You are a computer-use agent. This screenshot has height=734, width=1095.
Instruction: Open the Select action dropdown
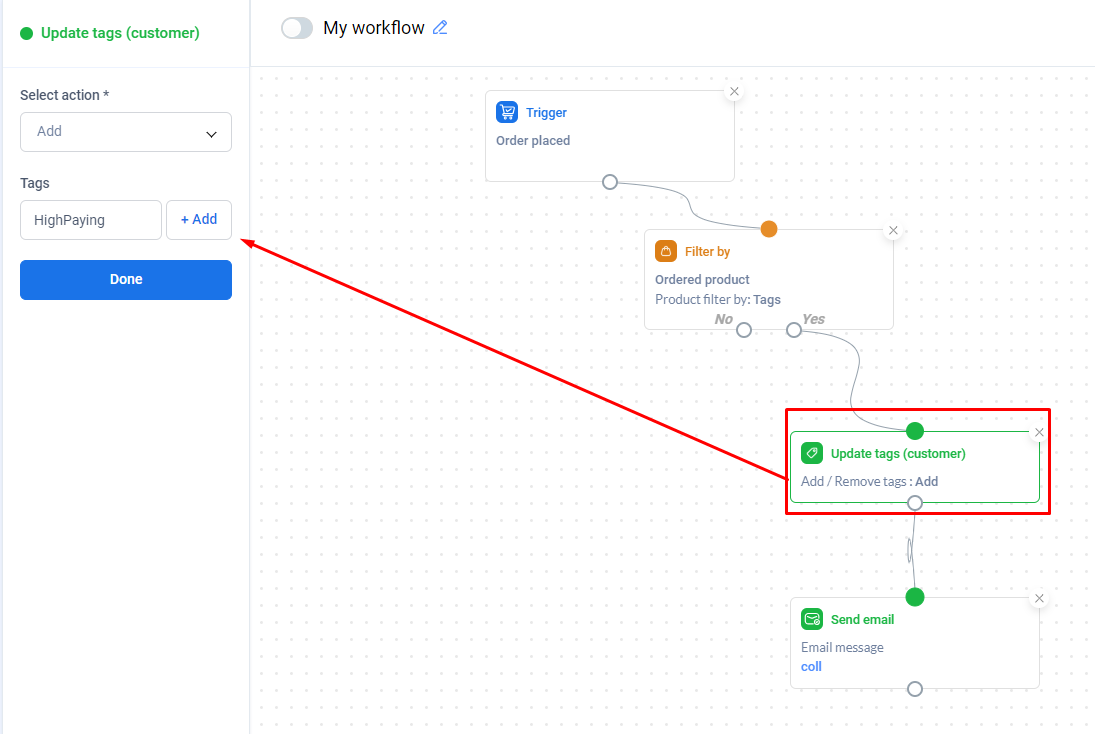tap(126, 132)
